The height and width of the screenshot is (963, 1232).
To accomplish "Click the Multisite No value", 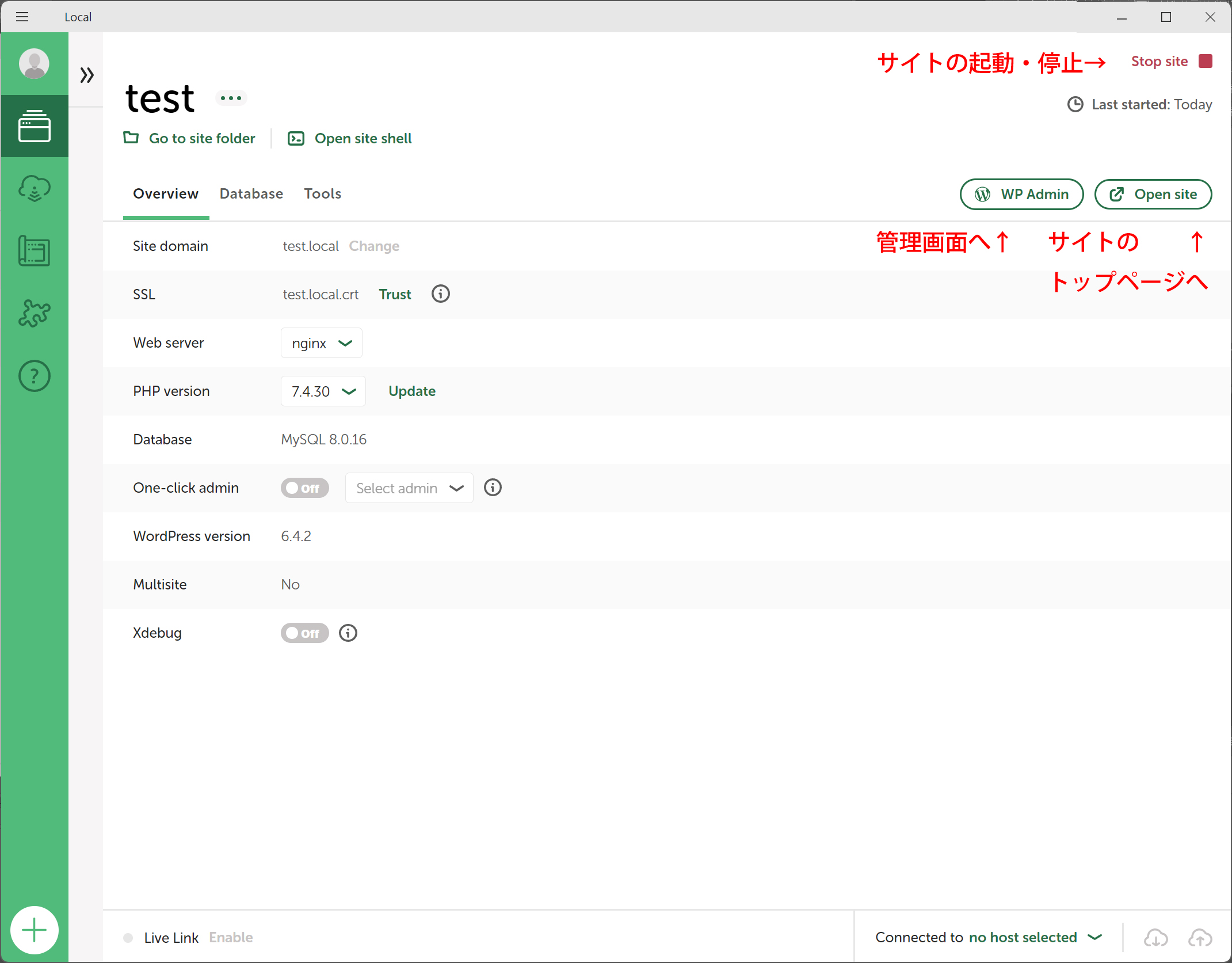I will [x=290, y=584].
